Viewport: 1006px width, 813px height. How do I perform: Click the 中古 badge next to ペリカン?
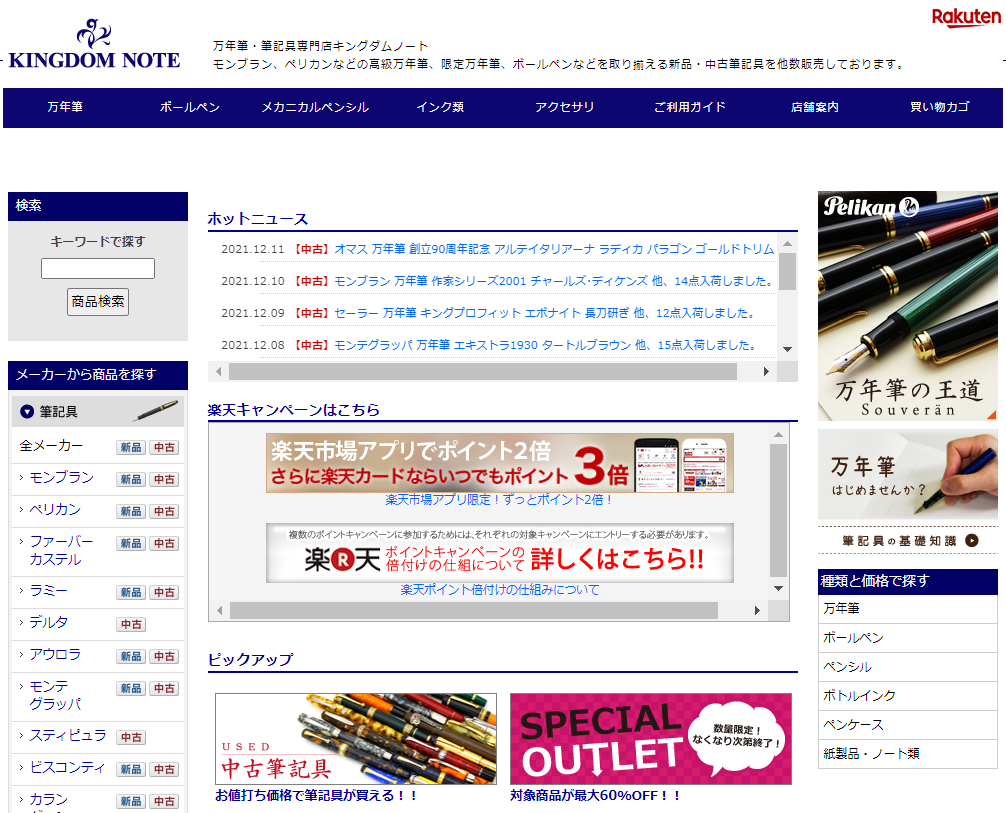(164, 512)
